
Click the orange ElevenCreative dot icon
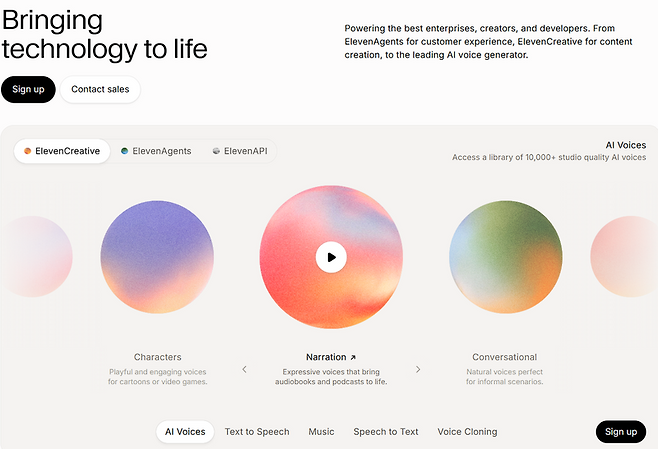(x=27, y=151)
